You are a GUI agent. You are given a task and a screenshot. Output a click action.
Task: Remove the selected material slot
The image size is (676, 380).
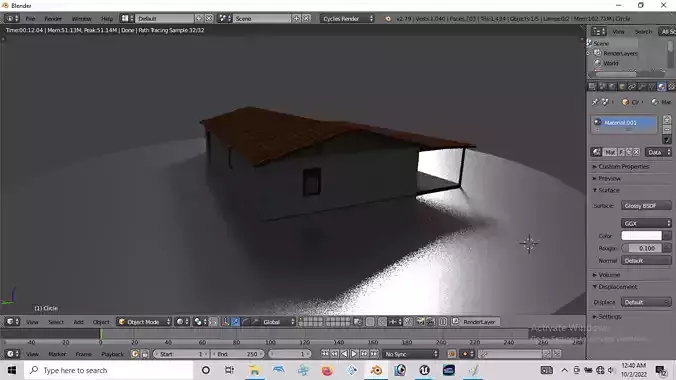pyautogui.click(x=667, y=129)
